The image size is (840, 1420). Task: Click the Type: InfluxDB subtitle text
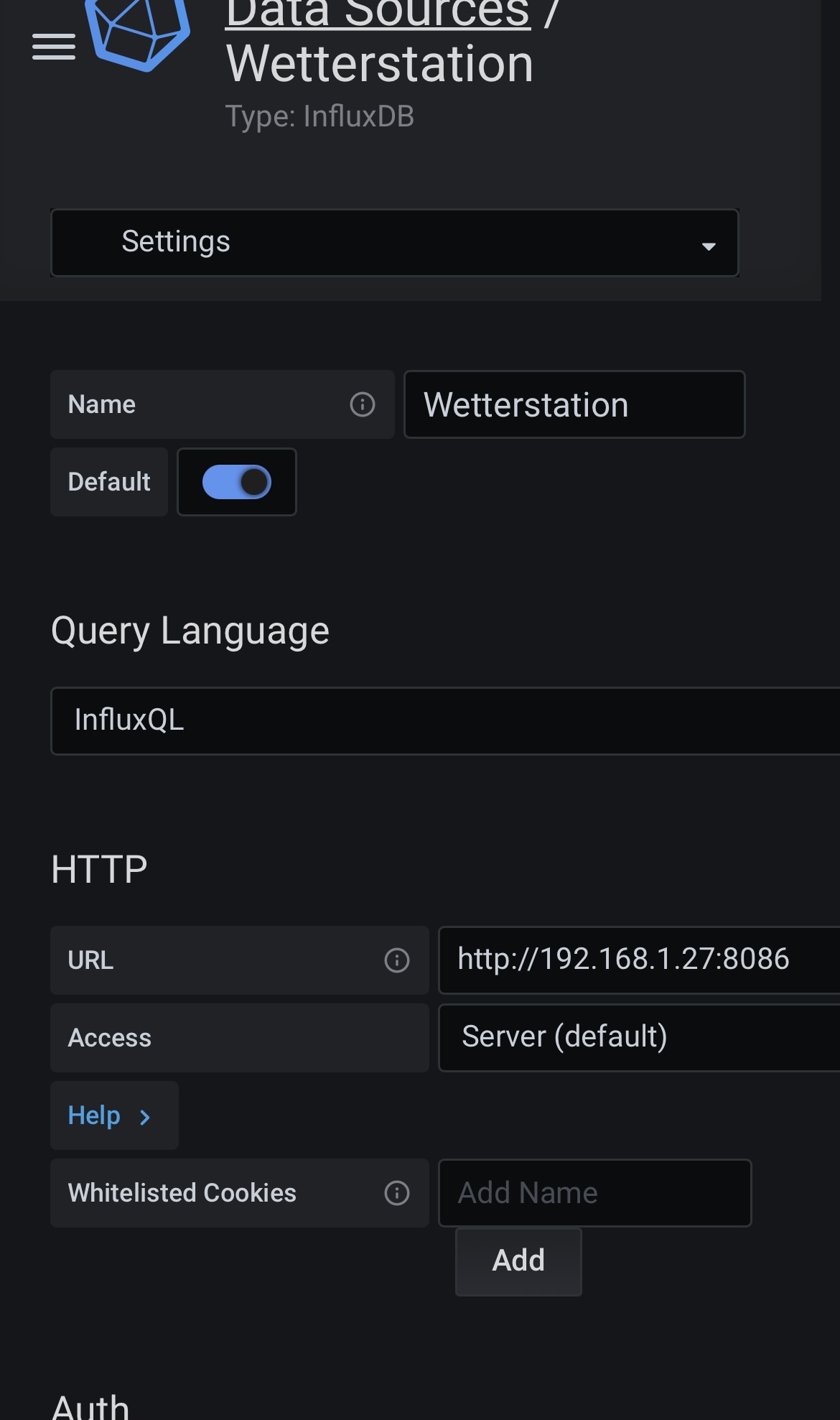click(x=320, y=116)
